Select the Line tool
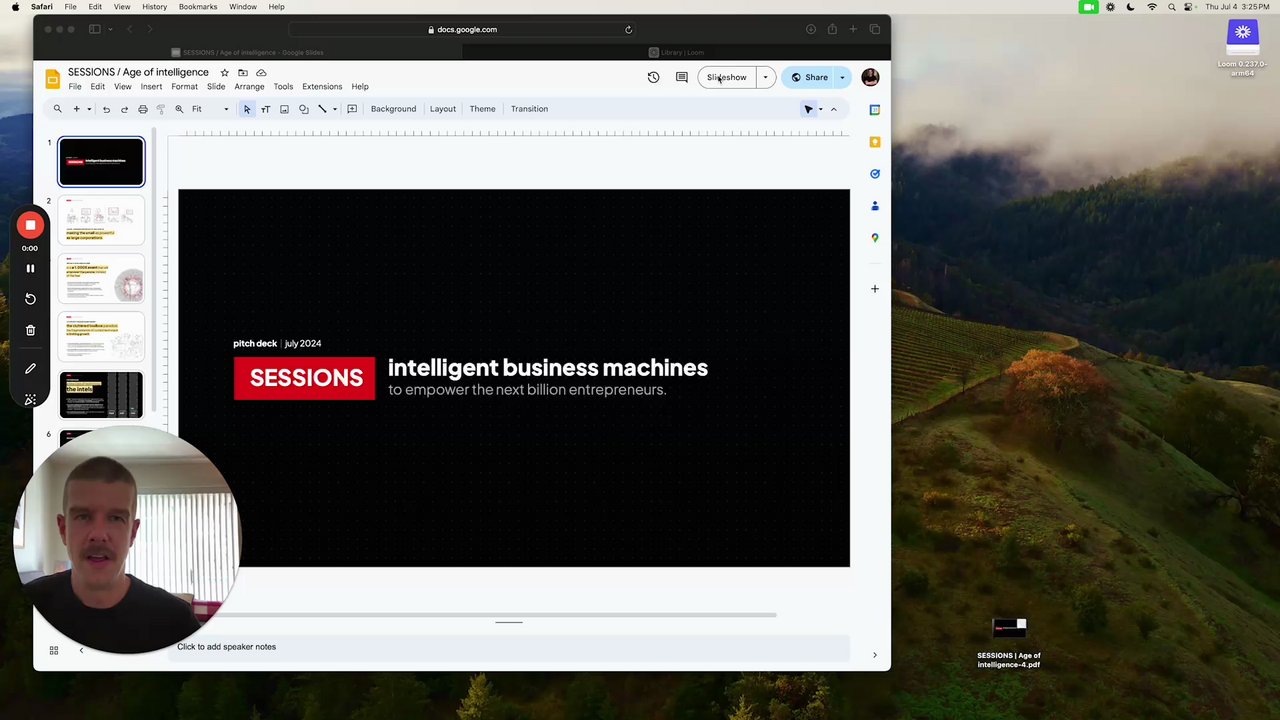The height and width of the screenshot is (720, 1280). click(322, 109)
